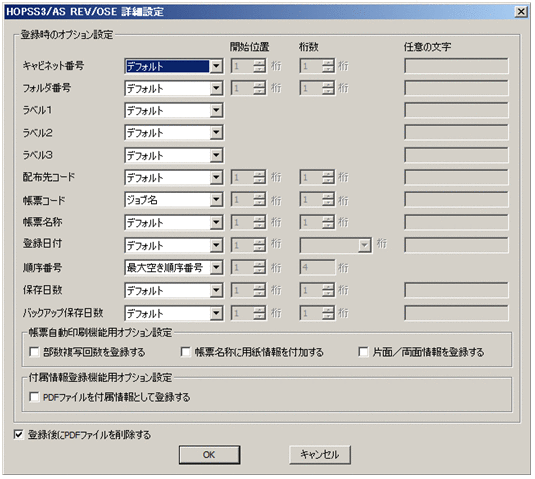Open the 保存日数 dropdown
The image size is (535, 479).
(x=174, y=290)
